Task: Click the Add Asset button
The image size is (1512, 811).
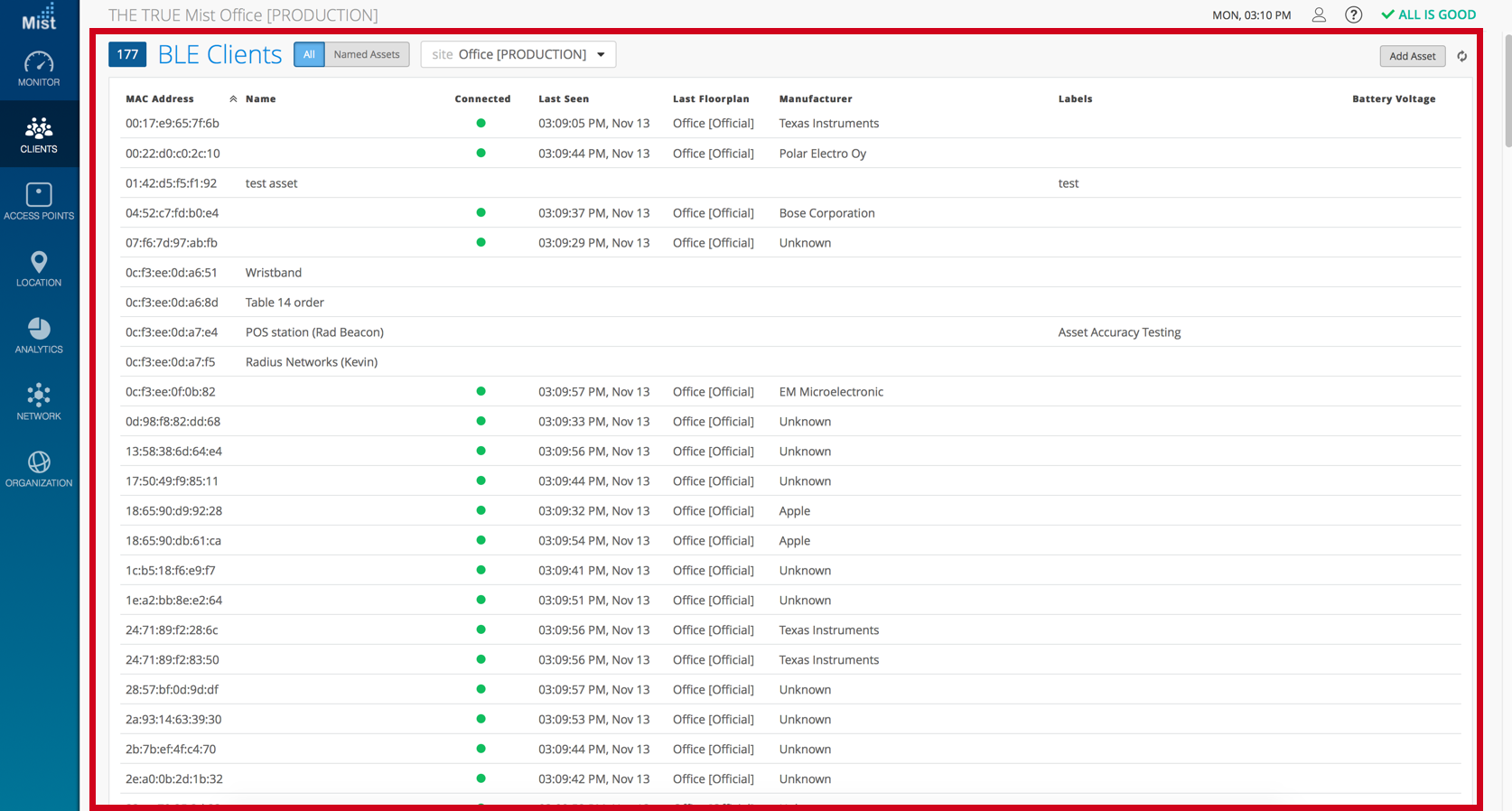Action: (1412, 56)
